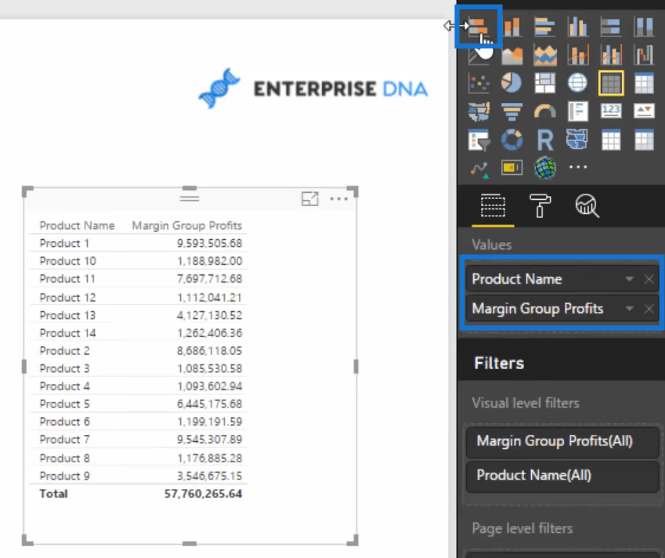The width and height of the screenshot is (665, 558).
Task: Select the clustered bar chart visual
Action: (545, 27)
